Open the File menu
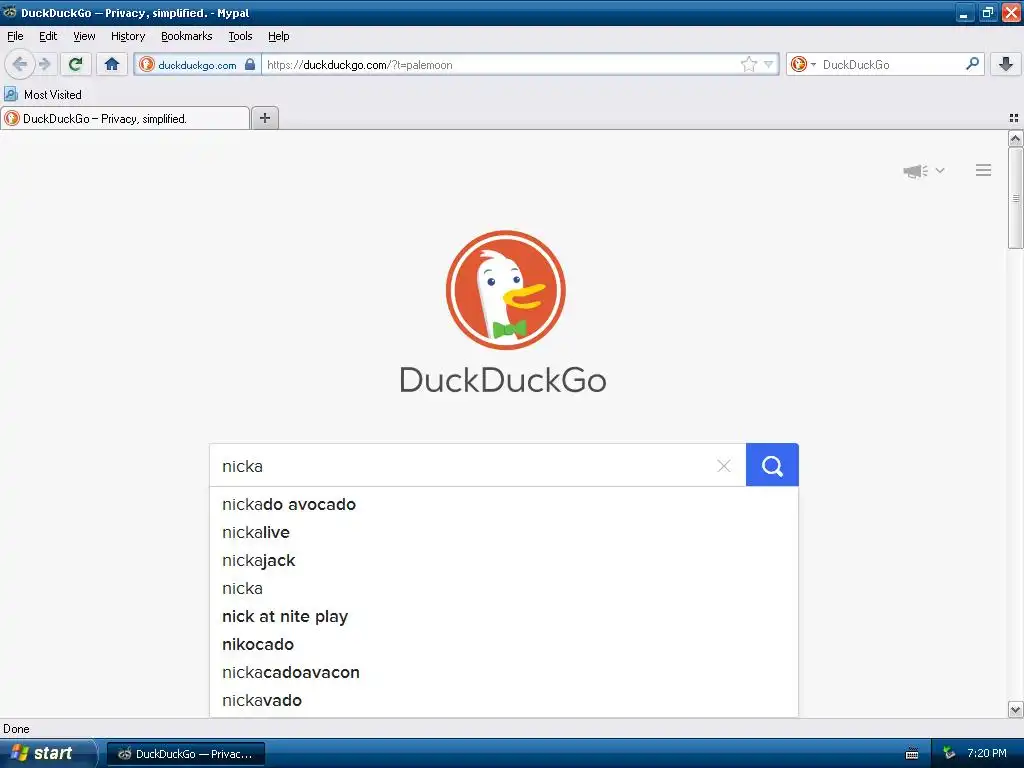Viewport: 1024px width, 768px height. [x=15, y=36]
